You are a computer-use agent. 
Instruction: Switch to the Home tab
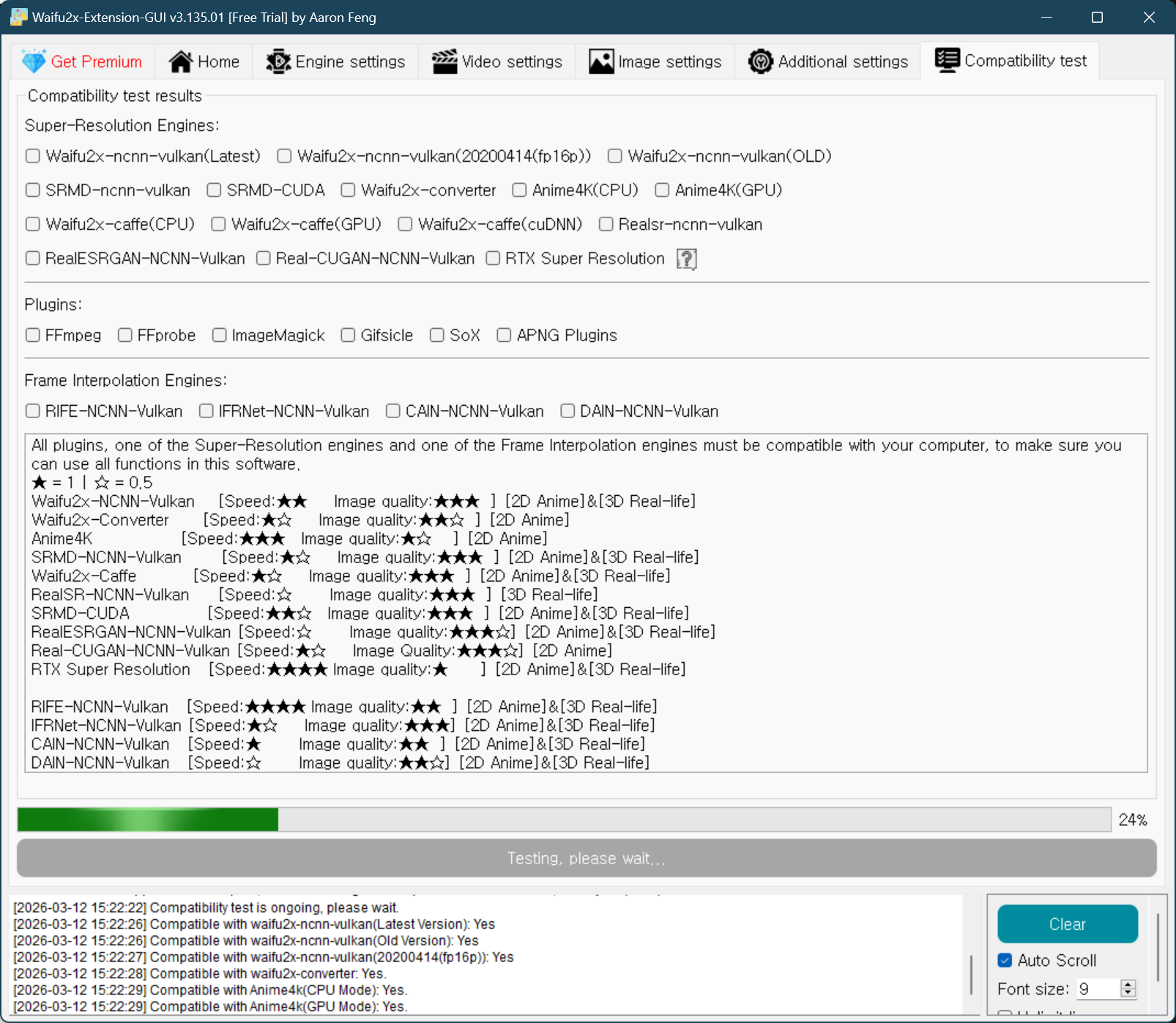click(x=204, y=62)
